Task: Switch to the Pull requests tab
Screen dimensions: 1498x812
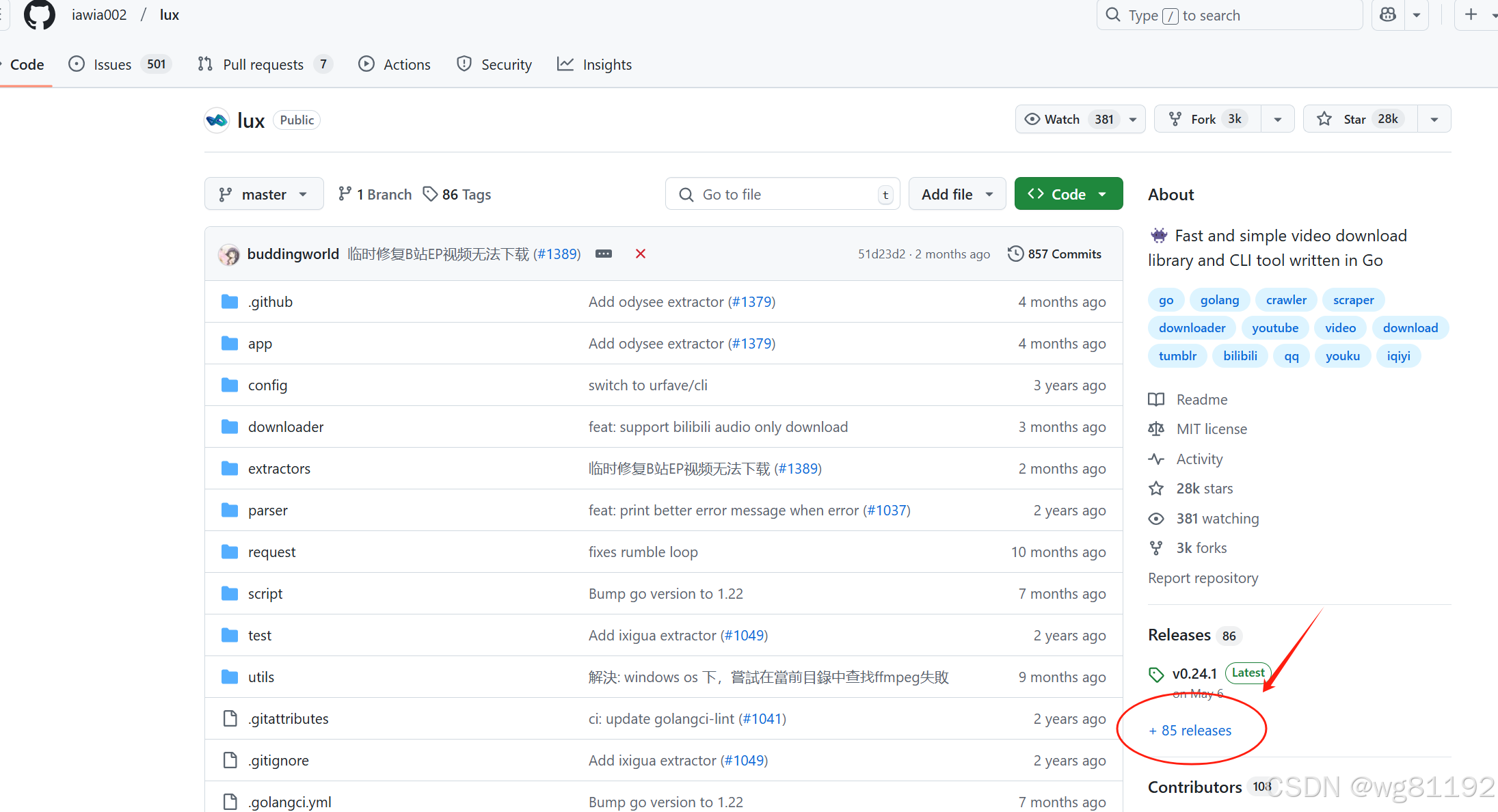Action: pos(263,65)
